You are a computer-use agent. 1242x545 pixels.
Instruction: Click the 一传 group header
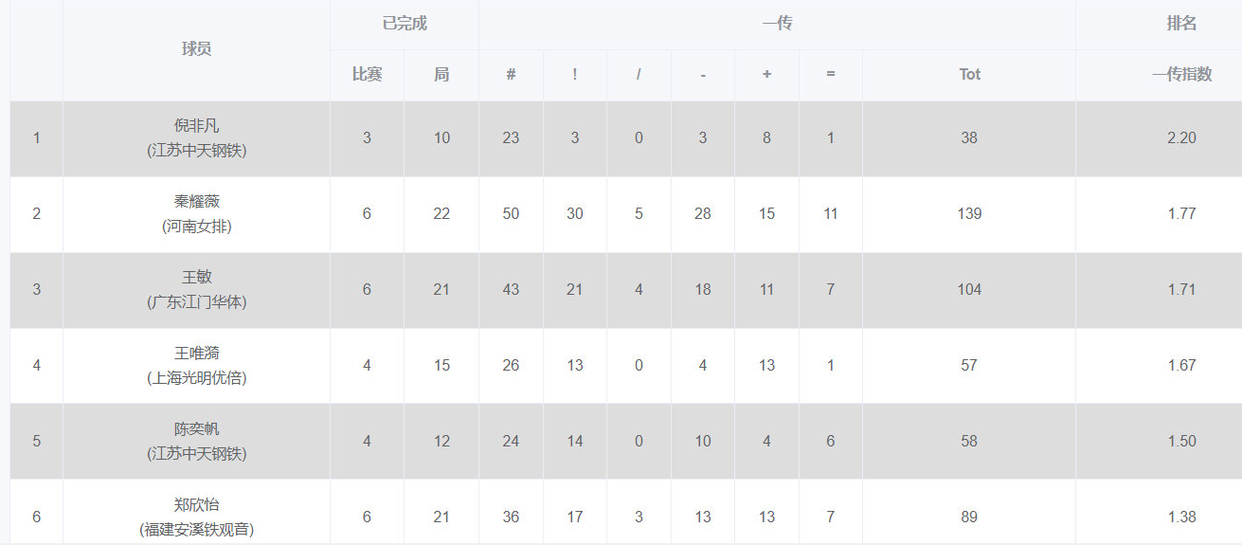[777, 24]
